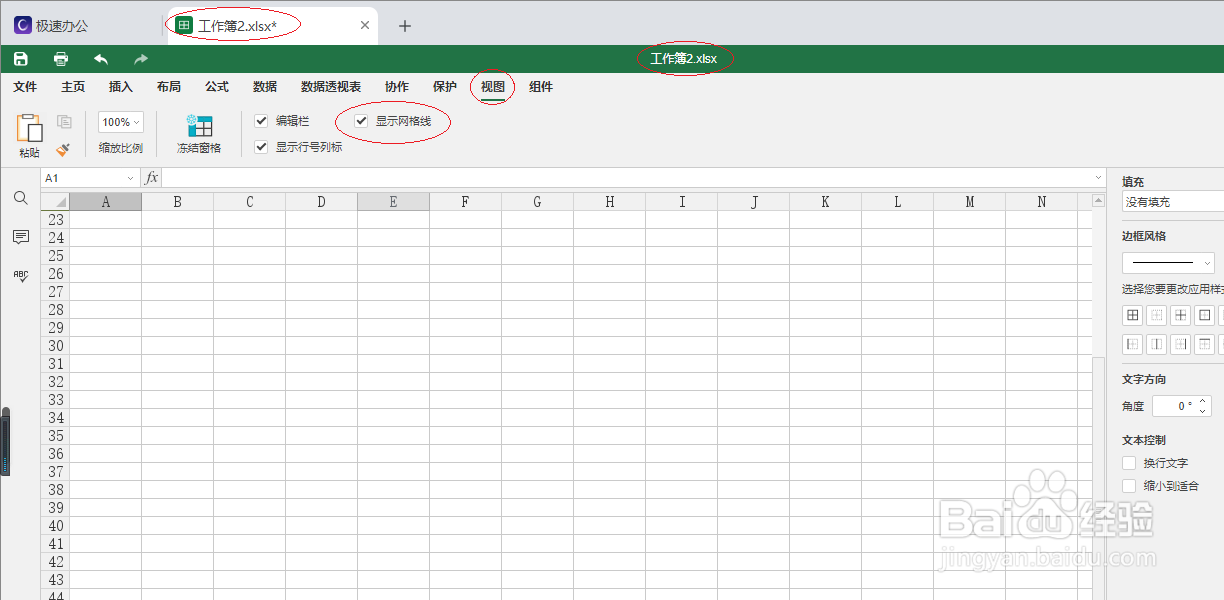The height and width of the screenshot is (600, 1224).
Task: Apply right border icon in second row
Action: pyautogui.click(x=1181, y=344)
